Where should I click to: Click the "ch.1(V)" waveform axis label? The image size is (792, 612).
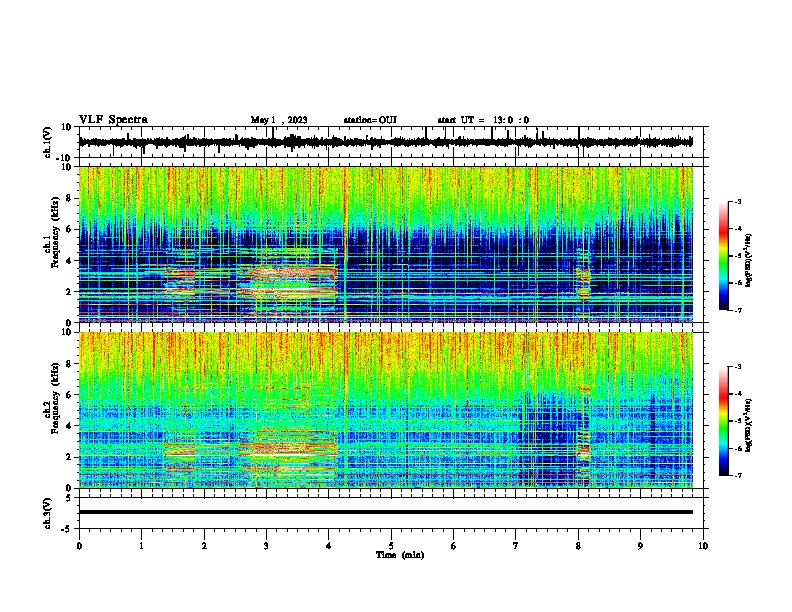48,142
